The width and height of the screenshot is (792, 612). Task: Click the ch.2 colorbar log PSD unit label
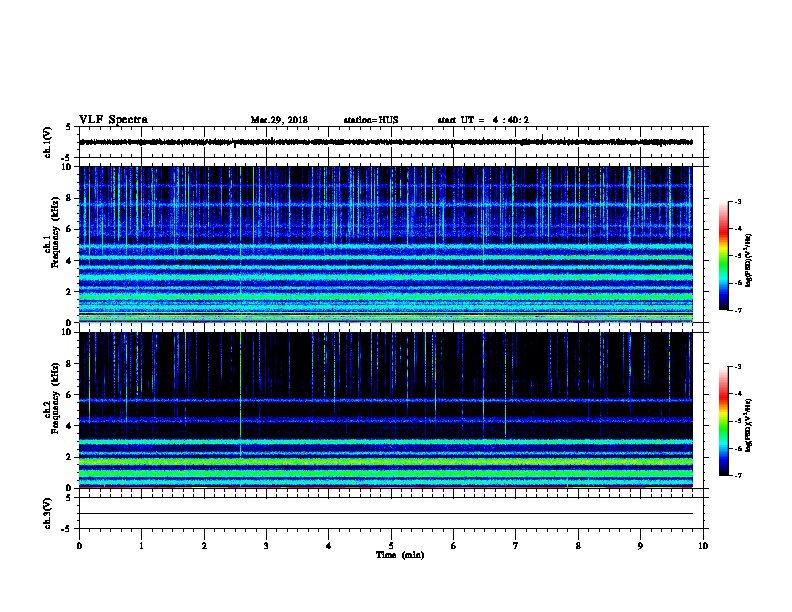(749, 426)
